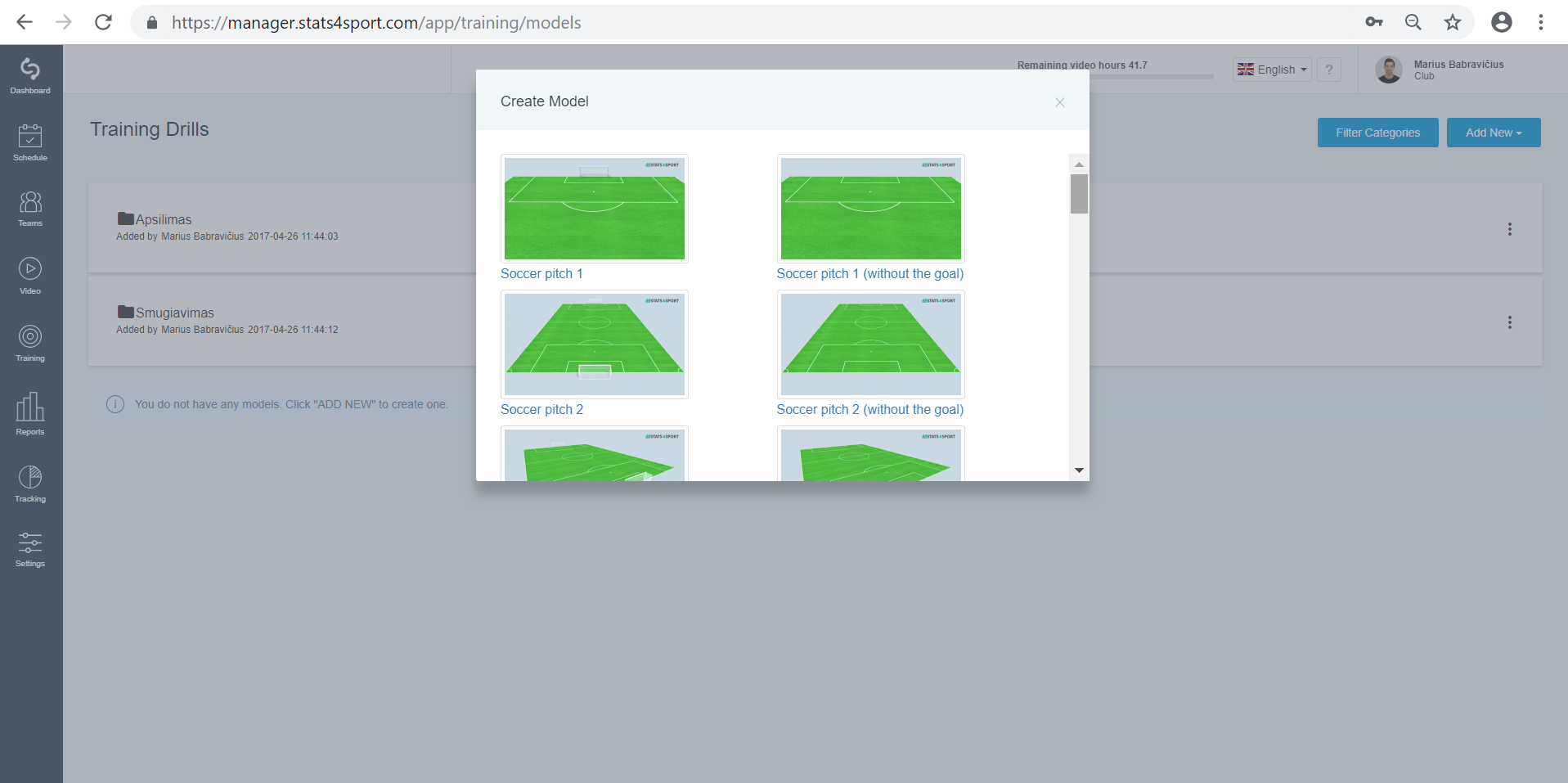
Task: Open the Video section icon
Action: point(30,276)
